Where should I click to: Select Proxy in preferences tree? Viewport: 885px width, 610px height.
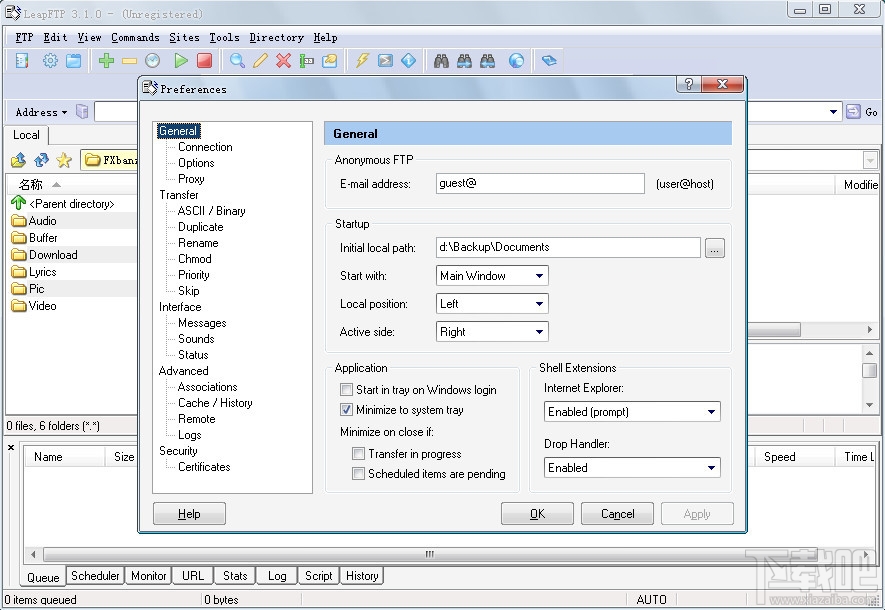191,179
